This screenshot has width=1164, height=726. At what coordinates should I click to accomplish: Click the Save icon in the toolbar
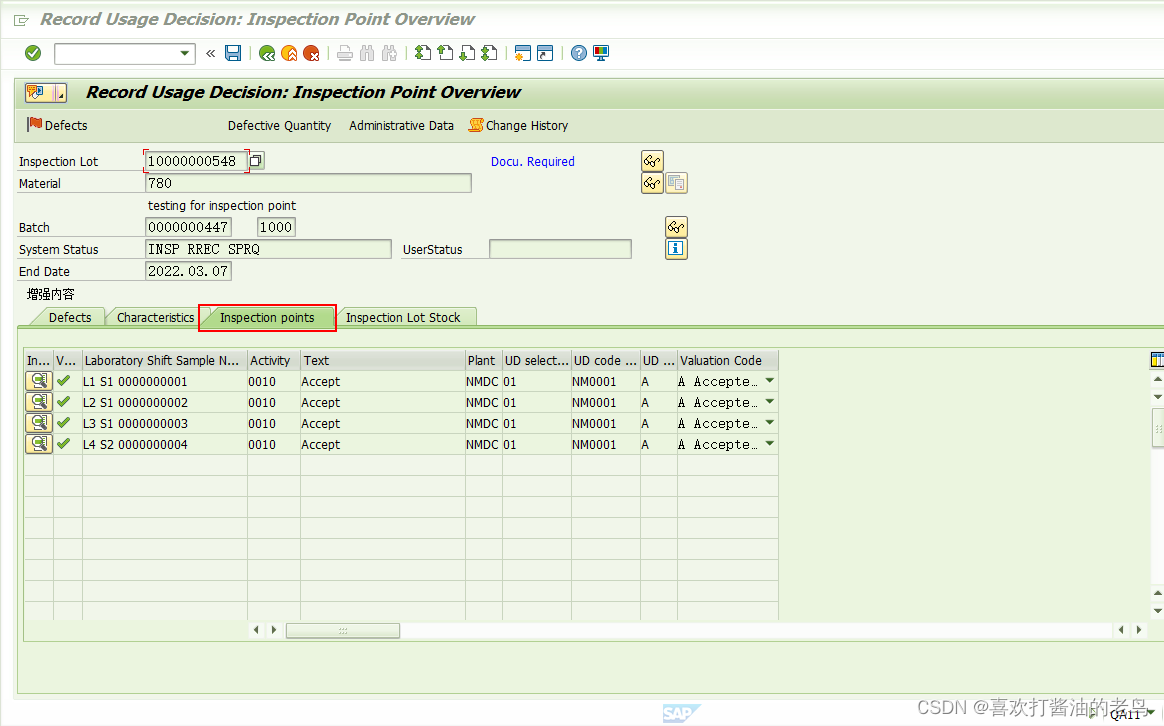coord(233,53)
